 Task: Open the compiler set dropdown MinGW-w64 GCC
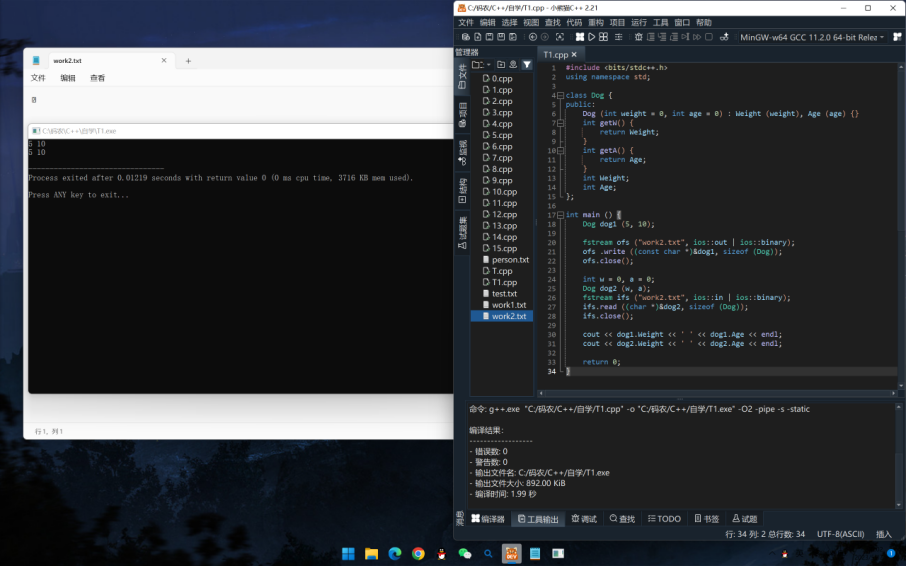812,37
